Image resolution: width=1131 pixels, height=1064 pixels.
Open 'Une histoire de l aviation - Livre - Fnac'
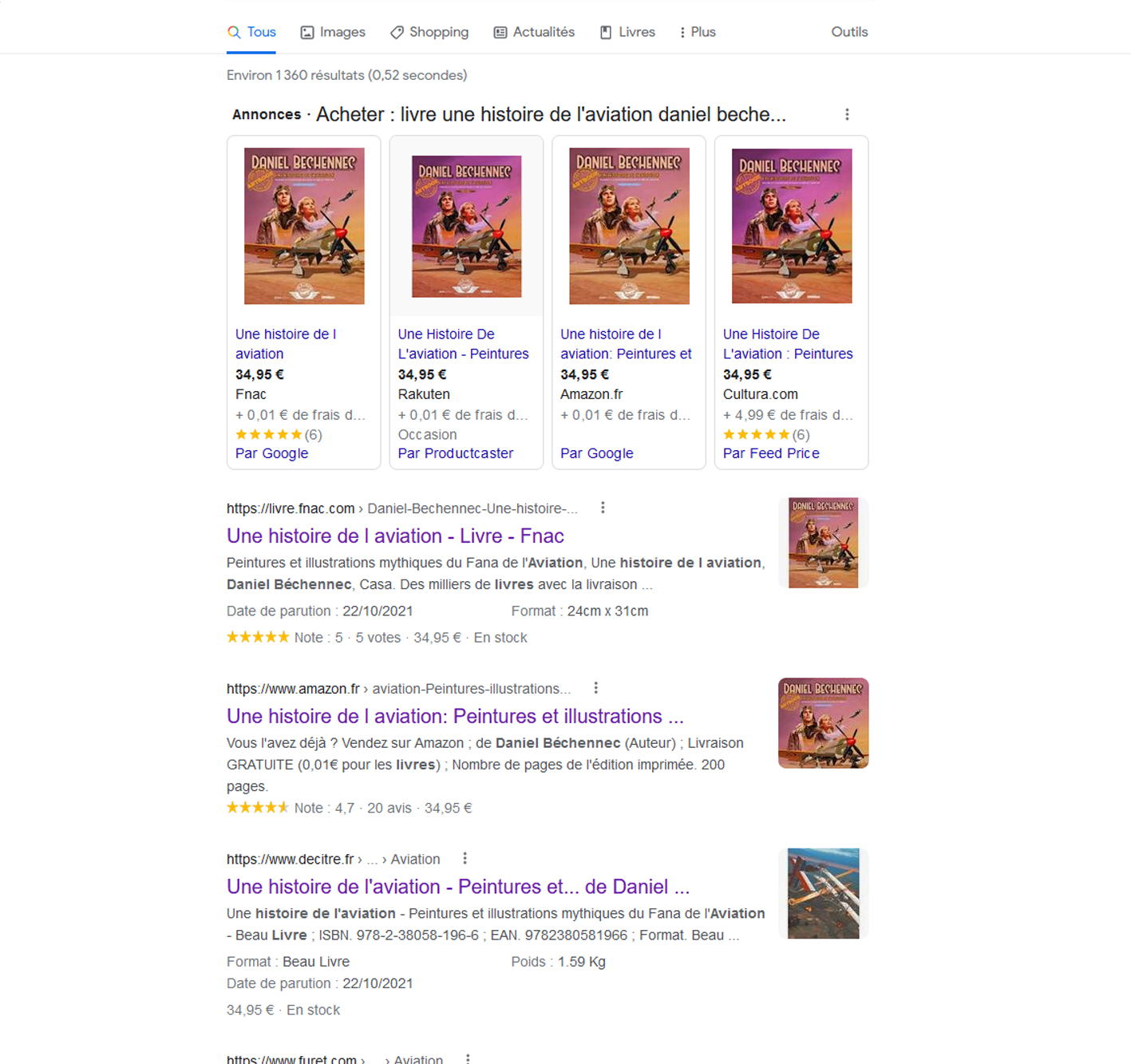pos(395,536)
